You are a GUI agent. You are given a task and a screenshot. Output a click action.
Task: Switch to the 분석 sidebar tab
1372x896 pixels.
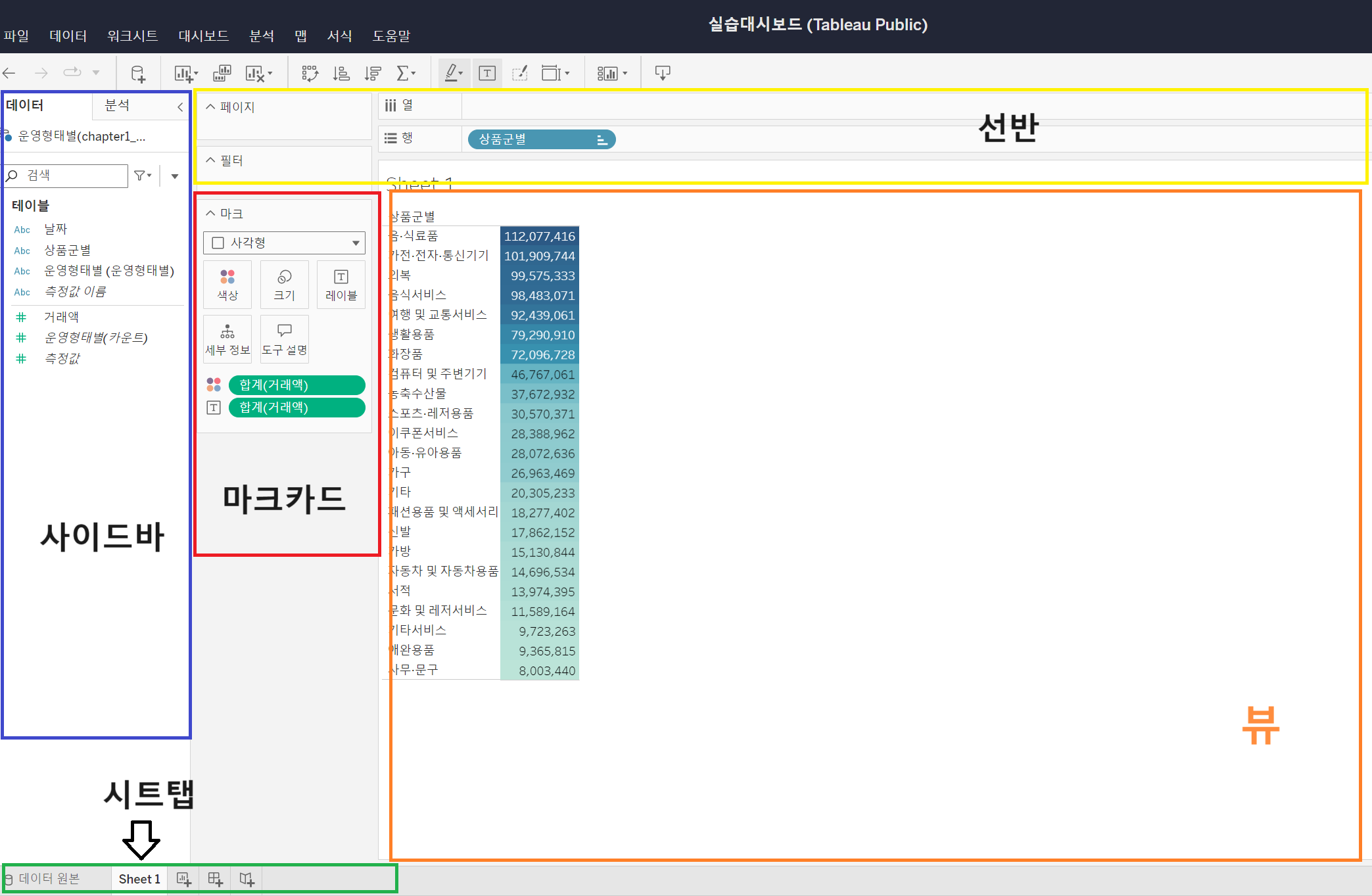click(x=118, y=105)
